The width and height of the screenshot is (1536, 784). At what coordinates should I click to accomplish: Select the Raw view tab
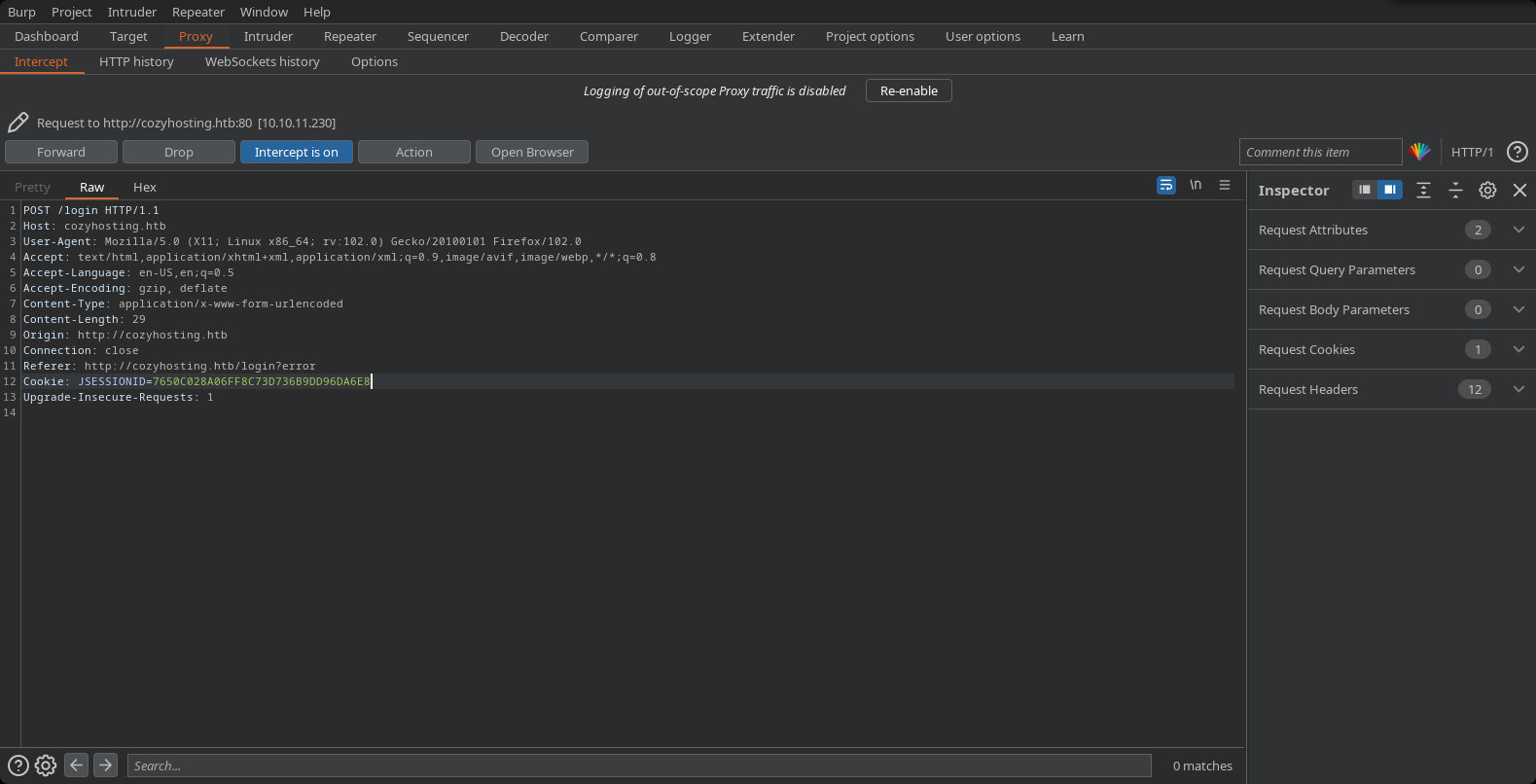tap(92, 187)
